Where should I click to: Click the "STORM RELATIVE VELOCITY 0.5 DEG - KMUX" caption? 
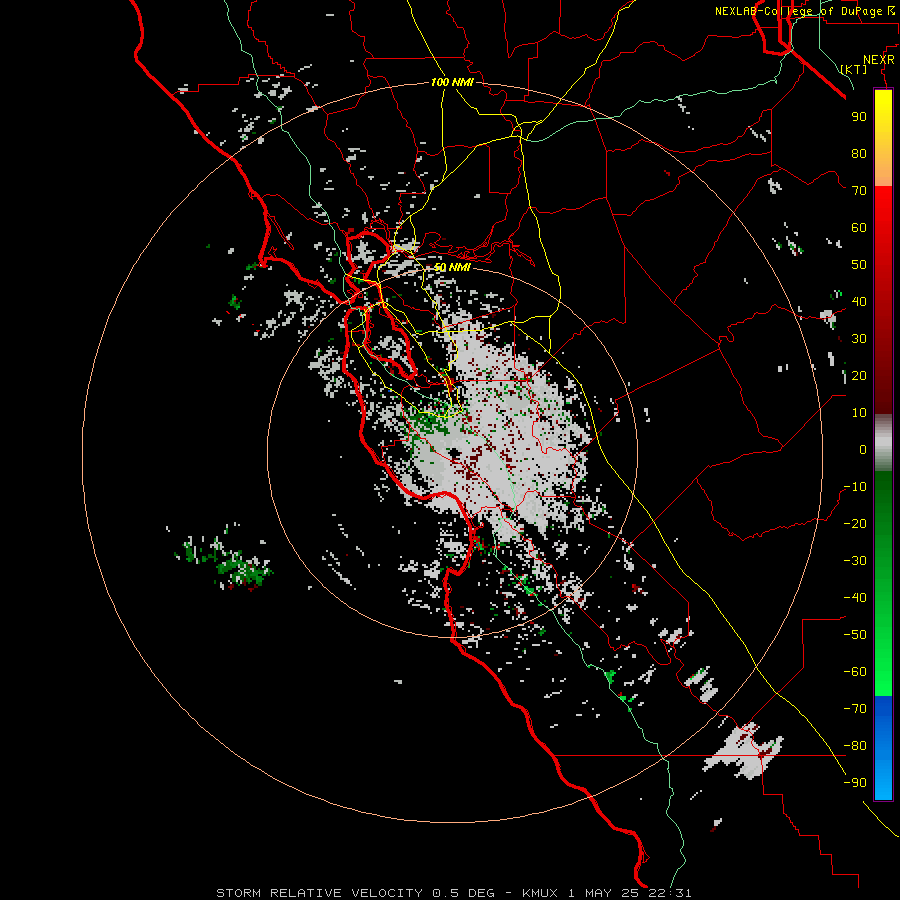[x=387, y=893]
